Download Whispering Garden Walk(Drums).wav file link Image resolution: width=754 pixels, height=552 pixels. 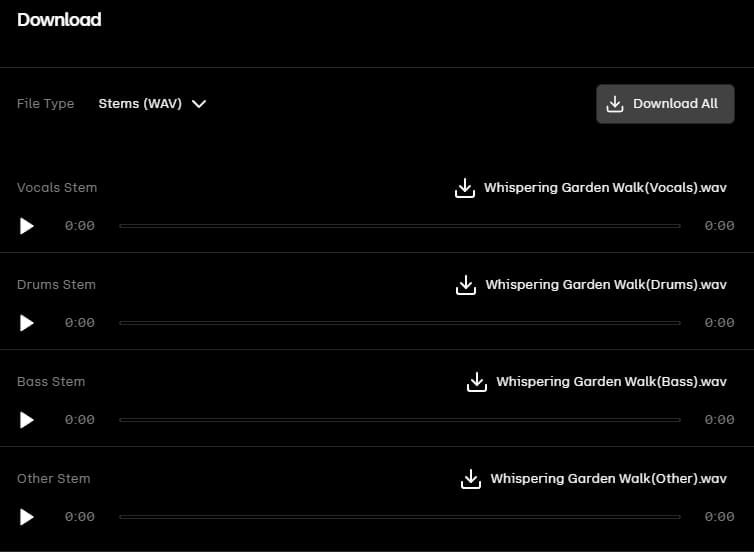coord(606,285)
